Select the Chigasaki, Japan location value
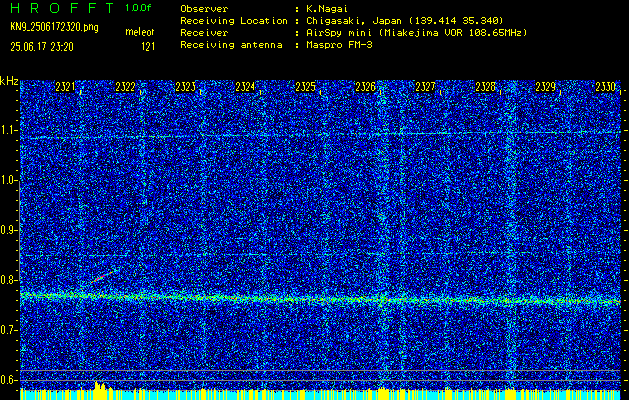 405,21
